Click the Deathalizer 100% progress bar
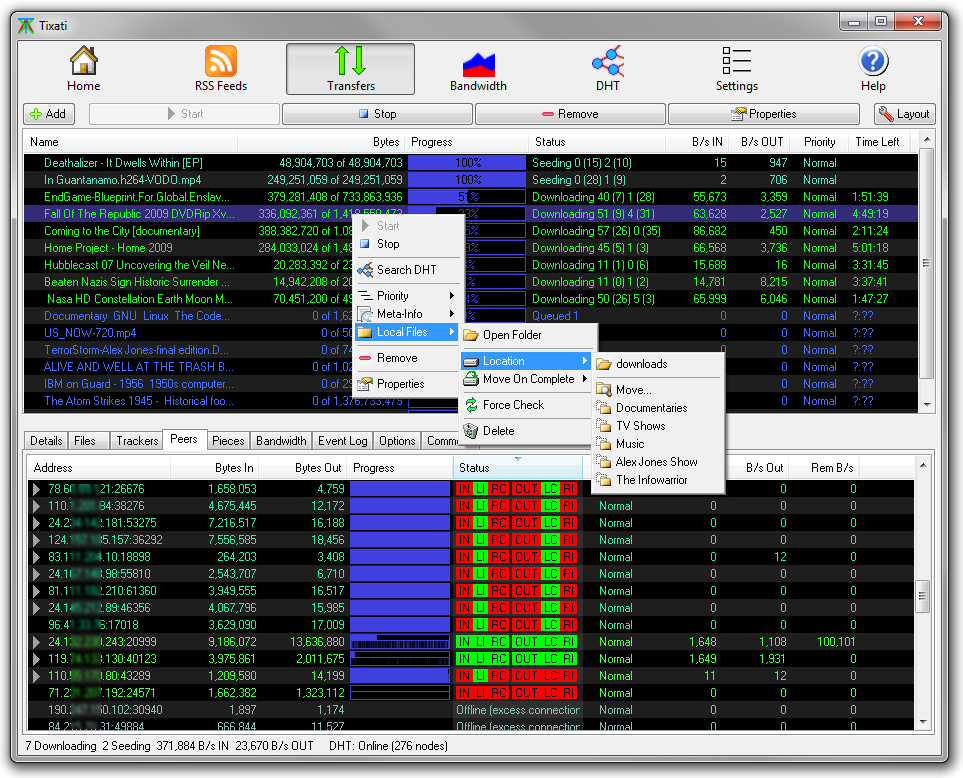 (467, 162)
